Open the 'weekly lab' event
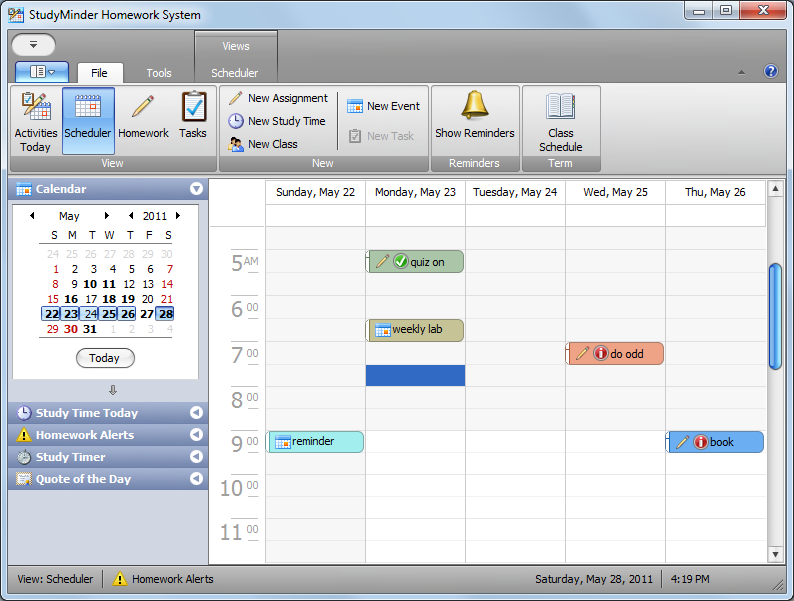 tap(415, 330)
